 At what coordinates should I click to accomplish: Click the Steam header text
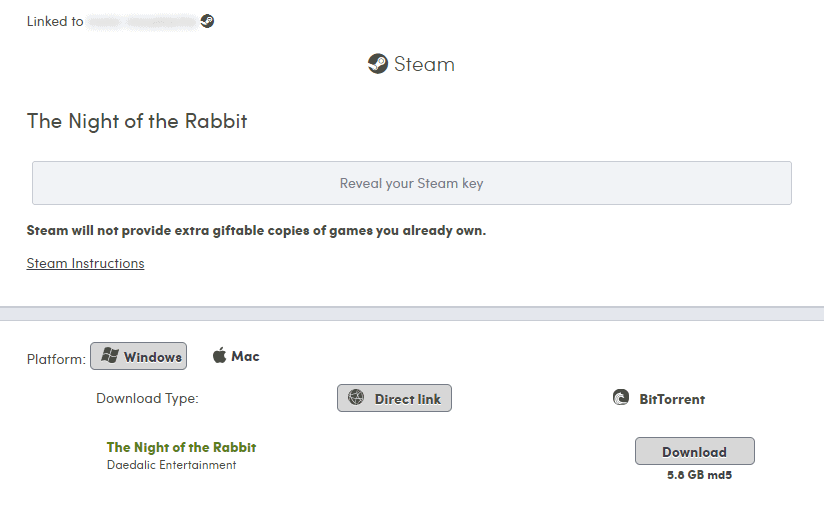(x=424, y=64)
